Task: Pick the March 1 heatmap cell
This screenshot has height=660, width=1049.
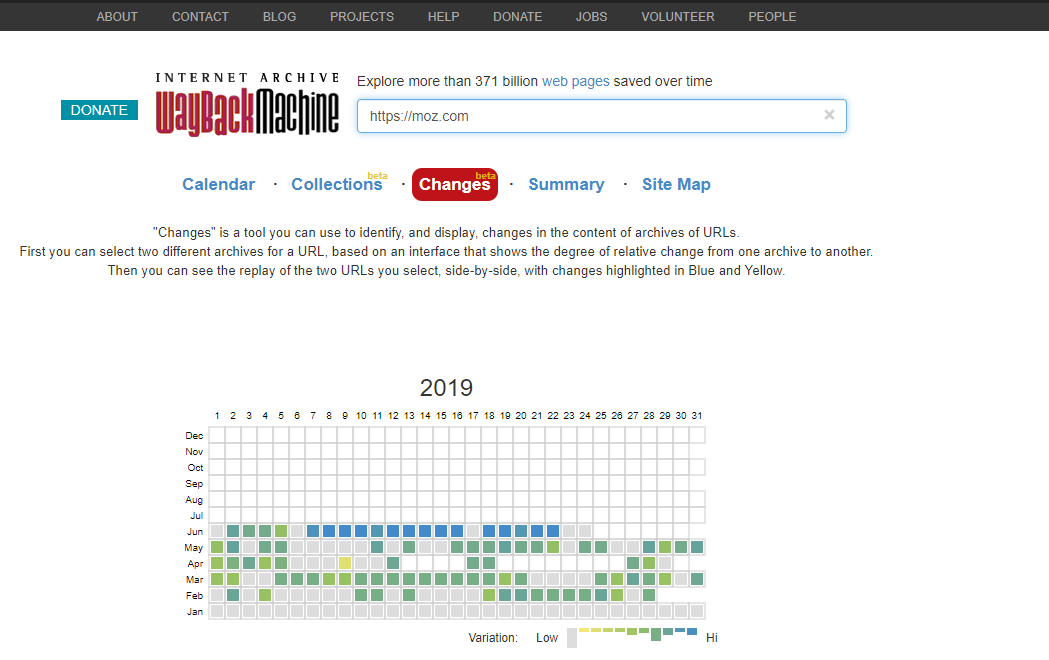Action: click(217, 579)
